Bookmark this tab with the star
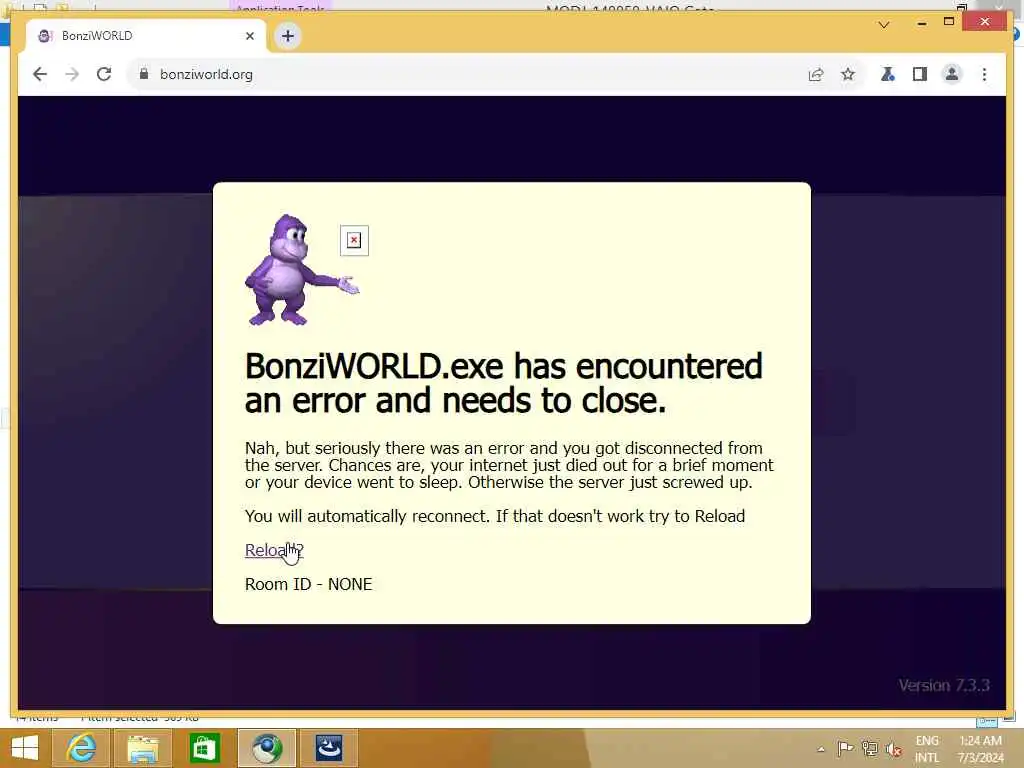1024x768 pixels. pyautogui.click(x=848, y=74)
